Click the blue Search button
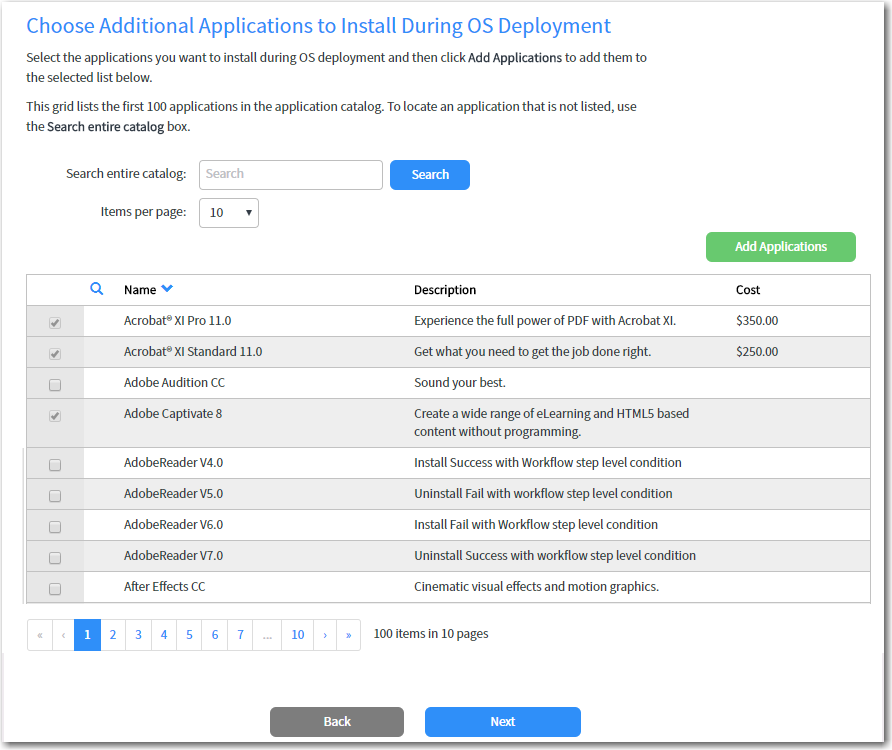 [430, 175]
